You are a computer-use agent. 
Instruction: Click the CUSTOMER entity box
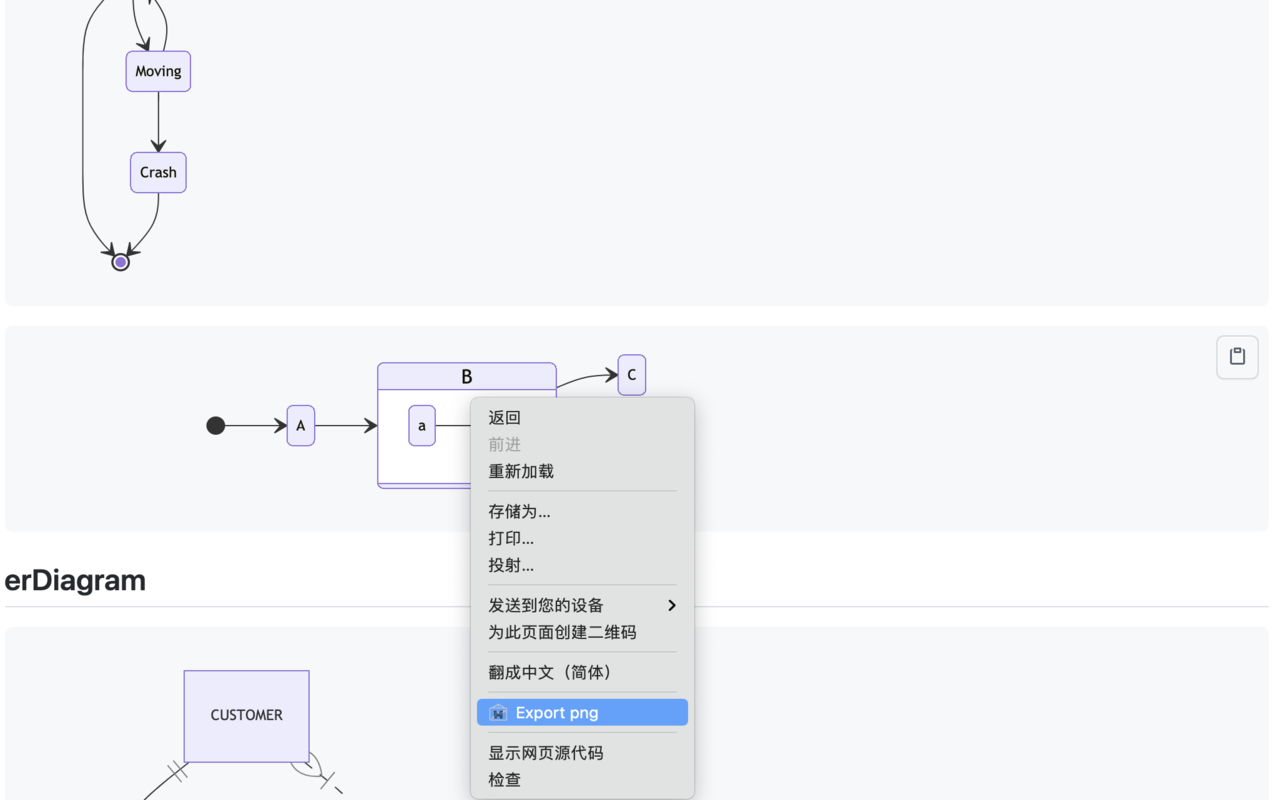tap(247, 716)
